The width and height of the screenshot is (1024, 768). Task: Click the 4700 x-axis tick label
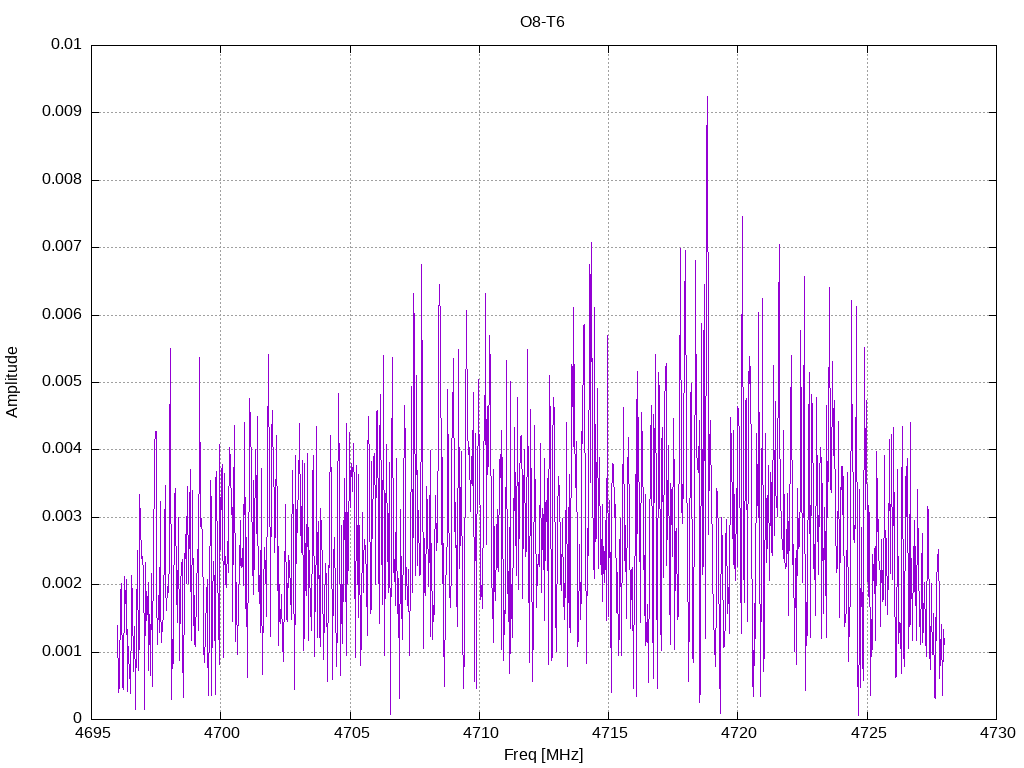(x=221, y=733)
